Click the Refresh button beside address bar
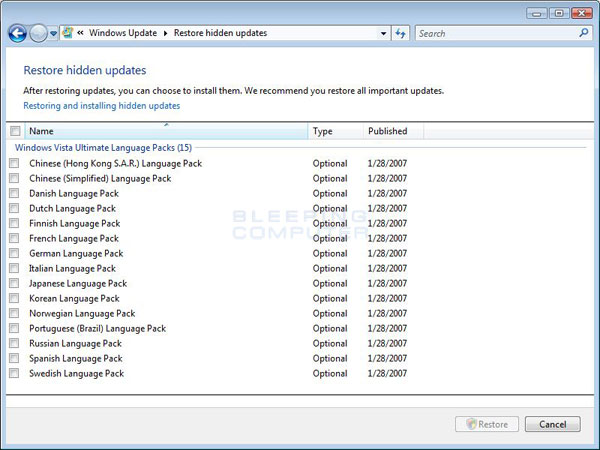This screenshot has height=450, width=600. click(x=401, y=34)
